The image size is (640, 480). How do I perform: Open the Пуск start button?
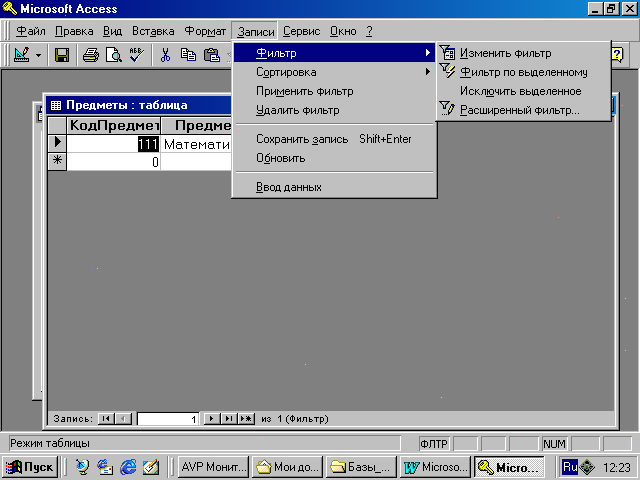[x=30, y=467]
